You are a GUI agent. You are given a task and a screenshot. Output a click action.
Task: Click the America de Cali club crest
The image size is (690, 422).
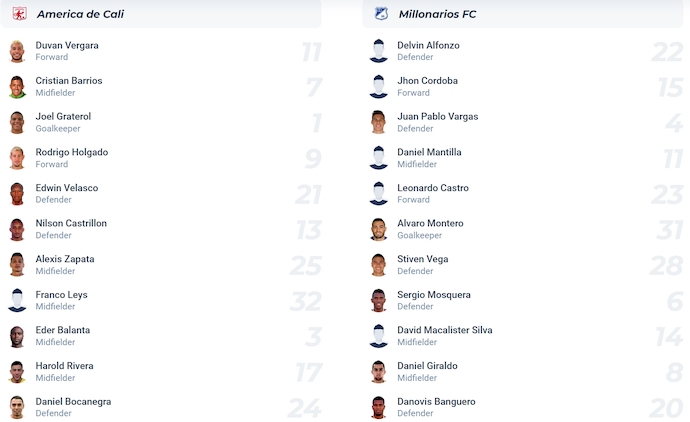tap(19, 14)
